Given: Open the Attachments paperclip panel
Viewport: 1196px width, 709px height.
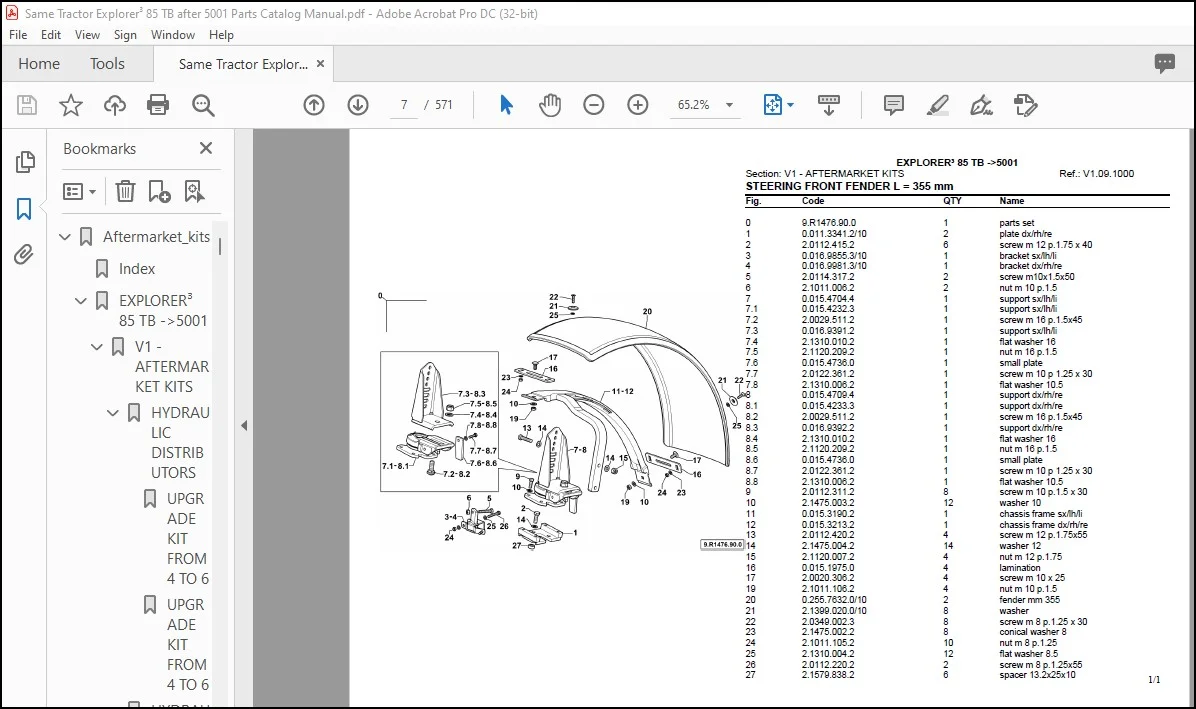Looking at the screenshot, I should coord(24,254).
